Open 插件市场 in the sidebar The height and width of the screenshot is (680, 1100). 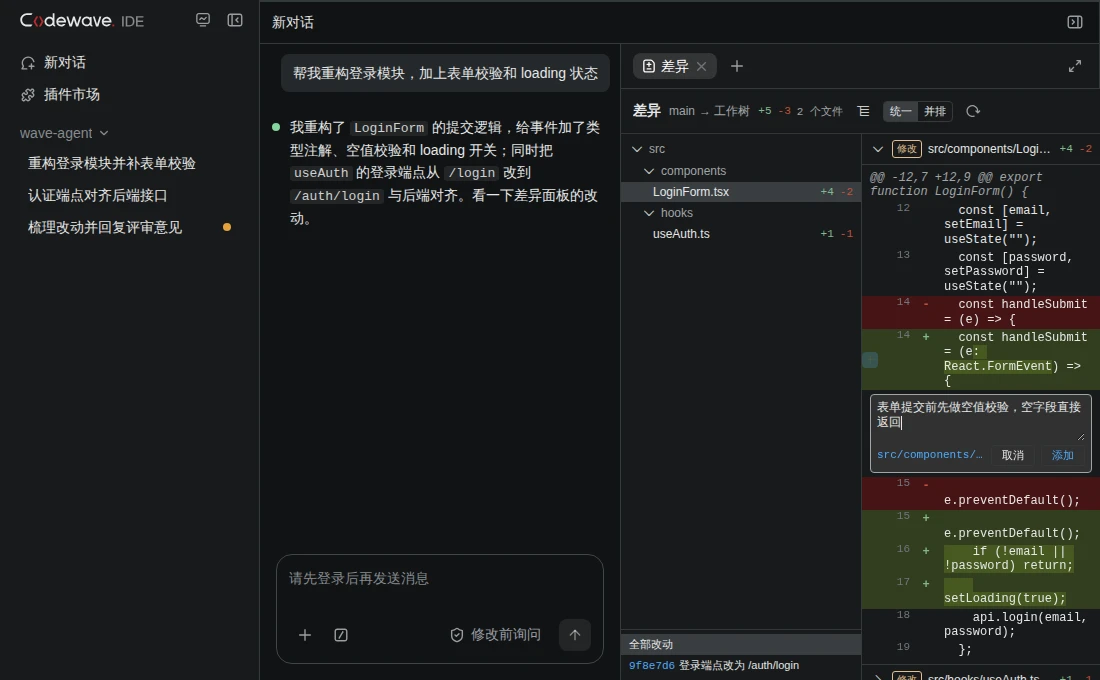(72, 95)
